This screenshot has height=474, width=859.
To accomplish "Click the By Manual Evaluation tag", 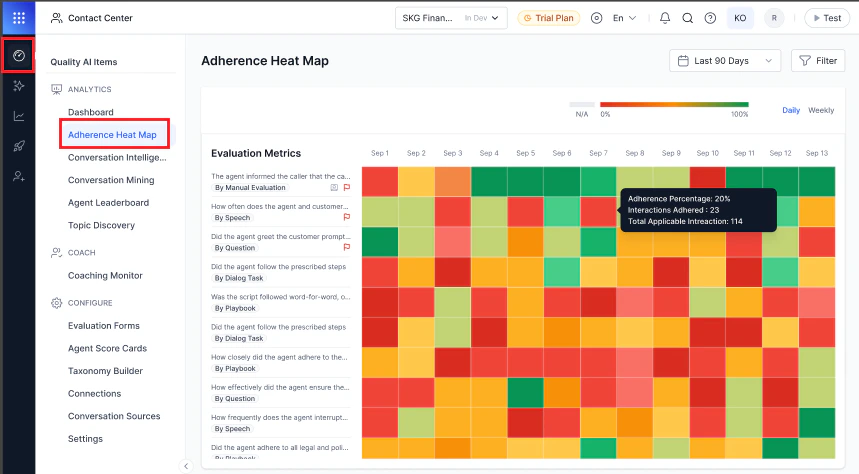I will point(250,187).
